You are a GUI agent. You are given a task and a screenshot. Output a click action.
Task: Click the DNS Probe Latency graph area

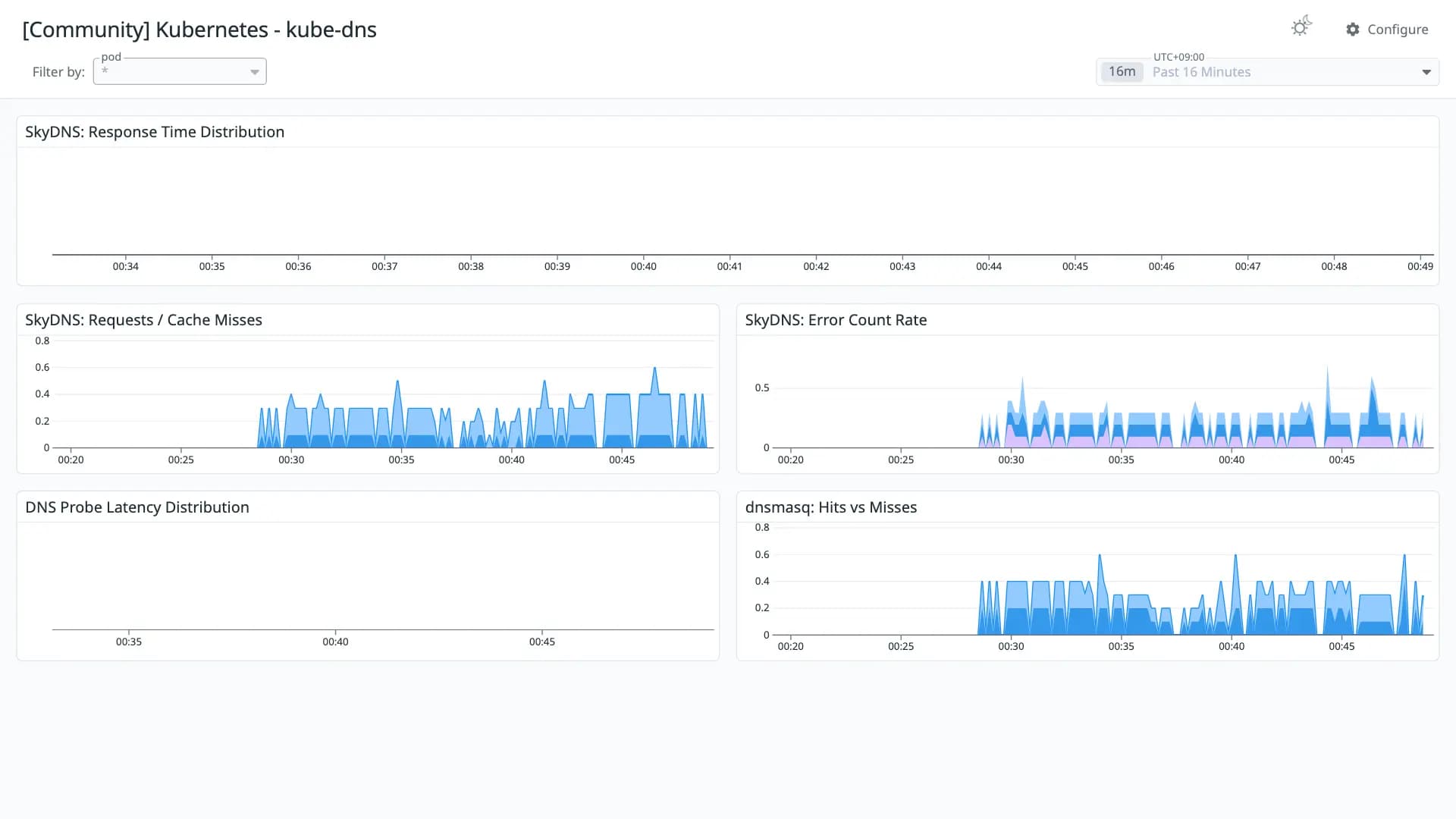click(383, 576)
